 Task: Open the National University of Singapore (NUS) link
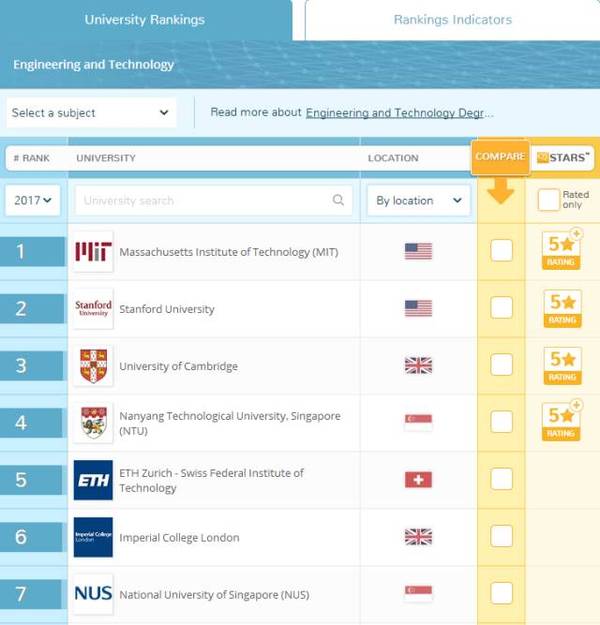tap(214, 594)
